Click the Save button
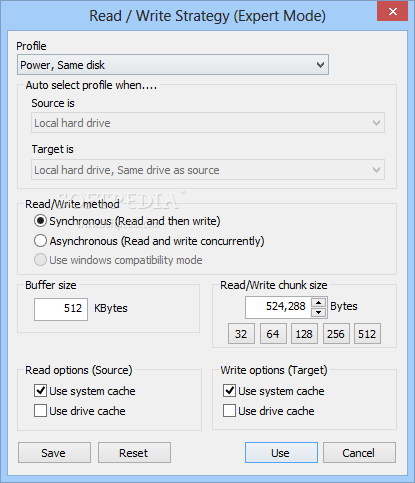415x483 pixels. pos(54,453)
